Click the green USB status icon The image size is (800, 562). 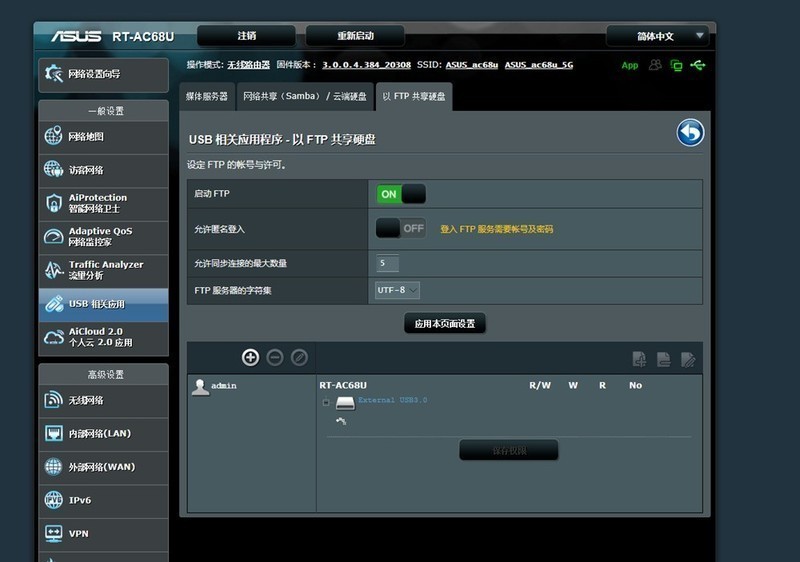pos(697,65)
